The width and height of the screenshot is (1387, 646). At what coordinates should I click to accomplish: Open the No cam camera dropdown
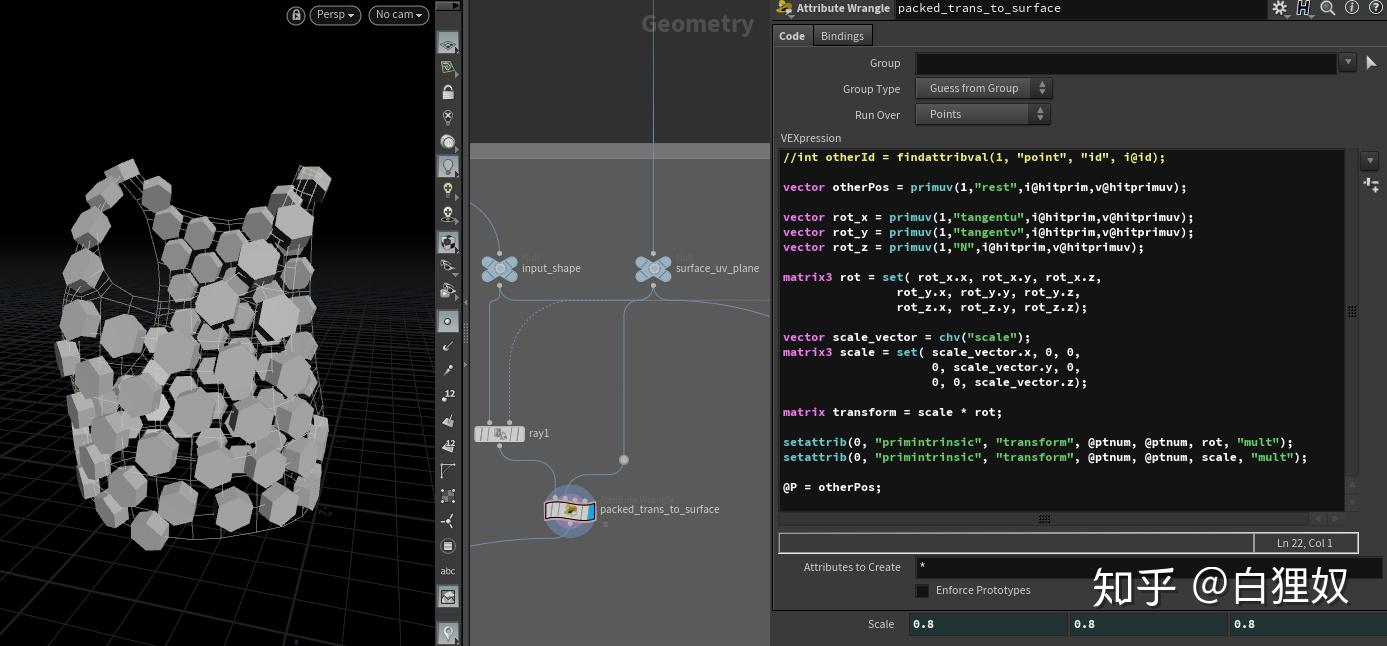point(399,15)
